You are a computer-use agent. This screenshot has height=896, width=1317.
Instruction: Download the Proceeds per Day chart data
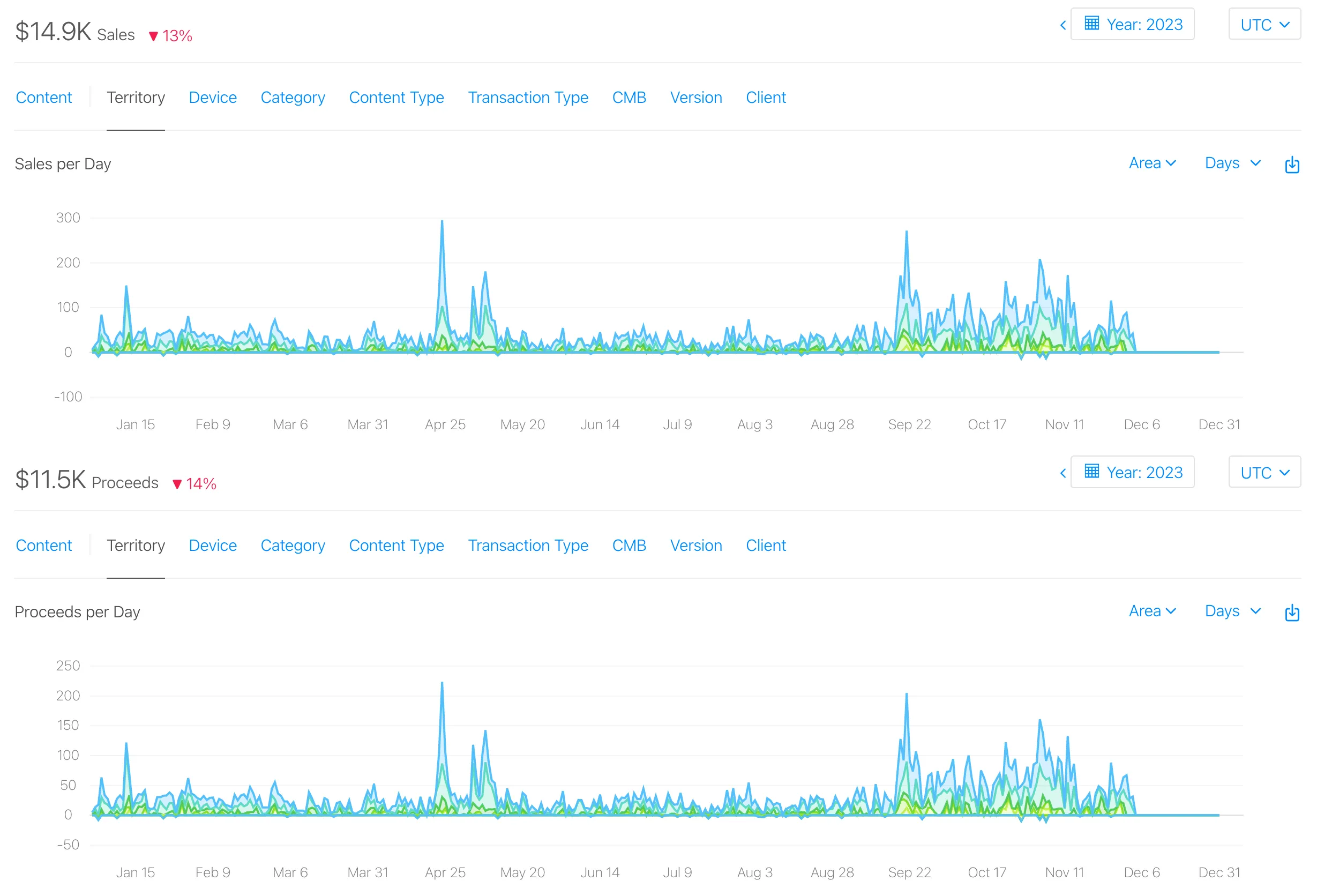click(x=1291, y=612)
